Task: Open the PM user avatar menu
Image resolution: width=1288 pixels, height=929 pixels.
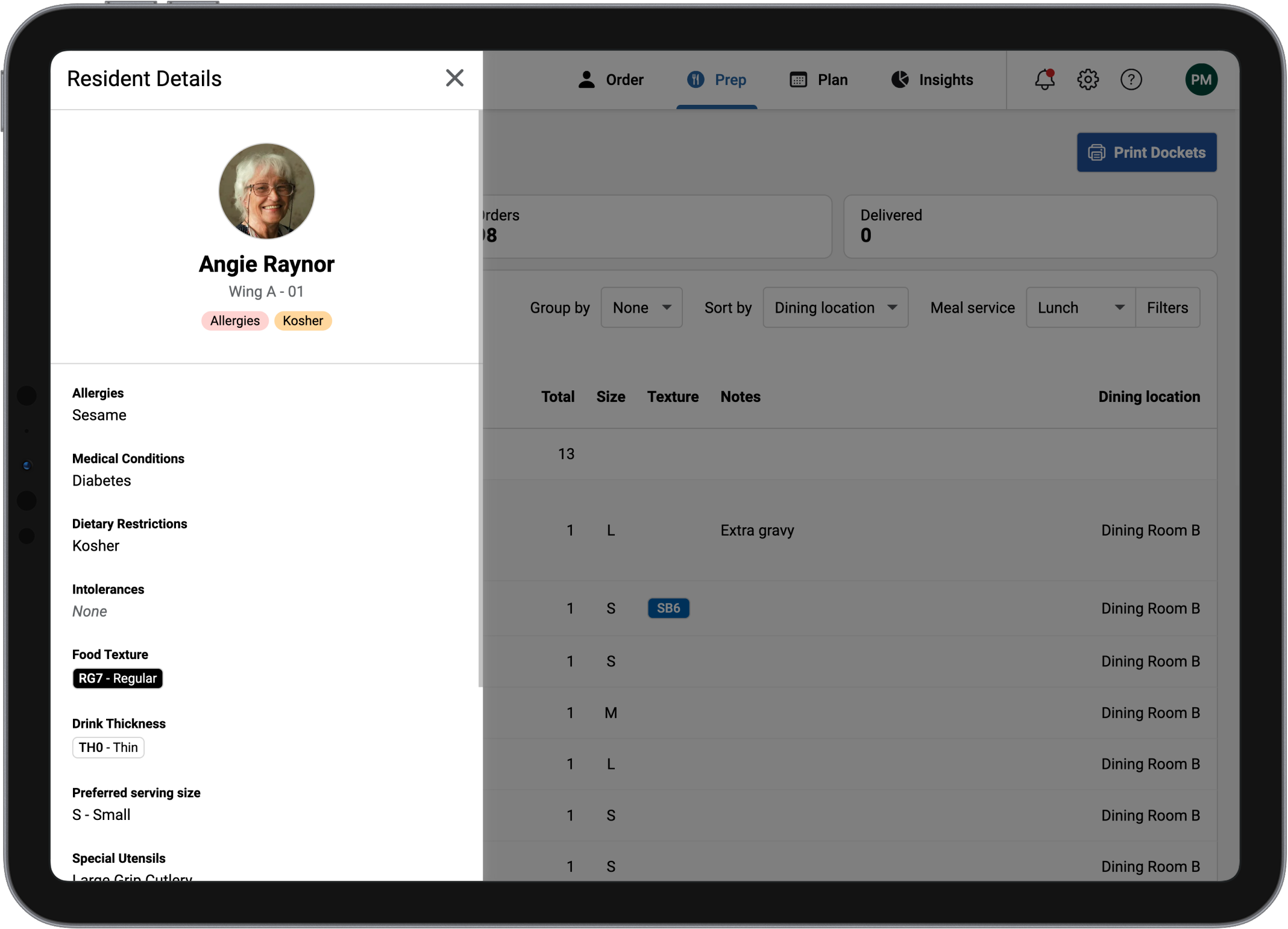Action: tap(1201, 80)
